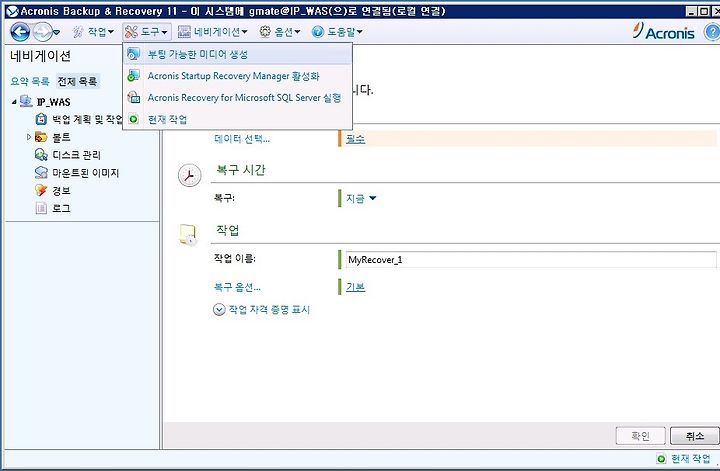Open the 옵션 menu
The height and width of the screenshot is (471, 720).
point(280,32)
